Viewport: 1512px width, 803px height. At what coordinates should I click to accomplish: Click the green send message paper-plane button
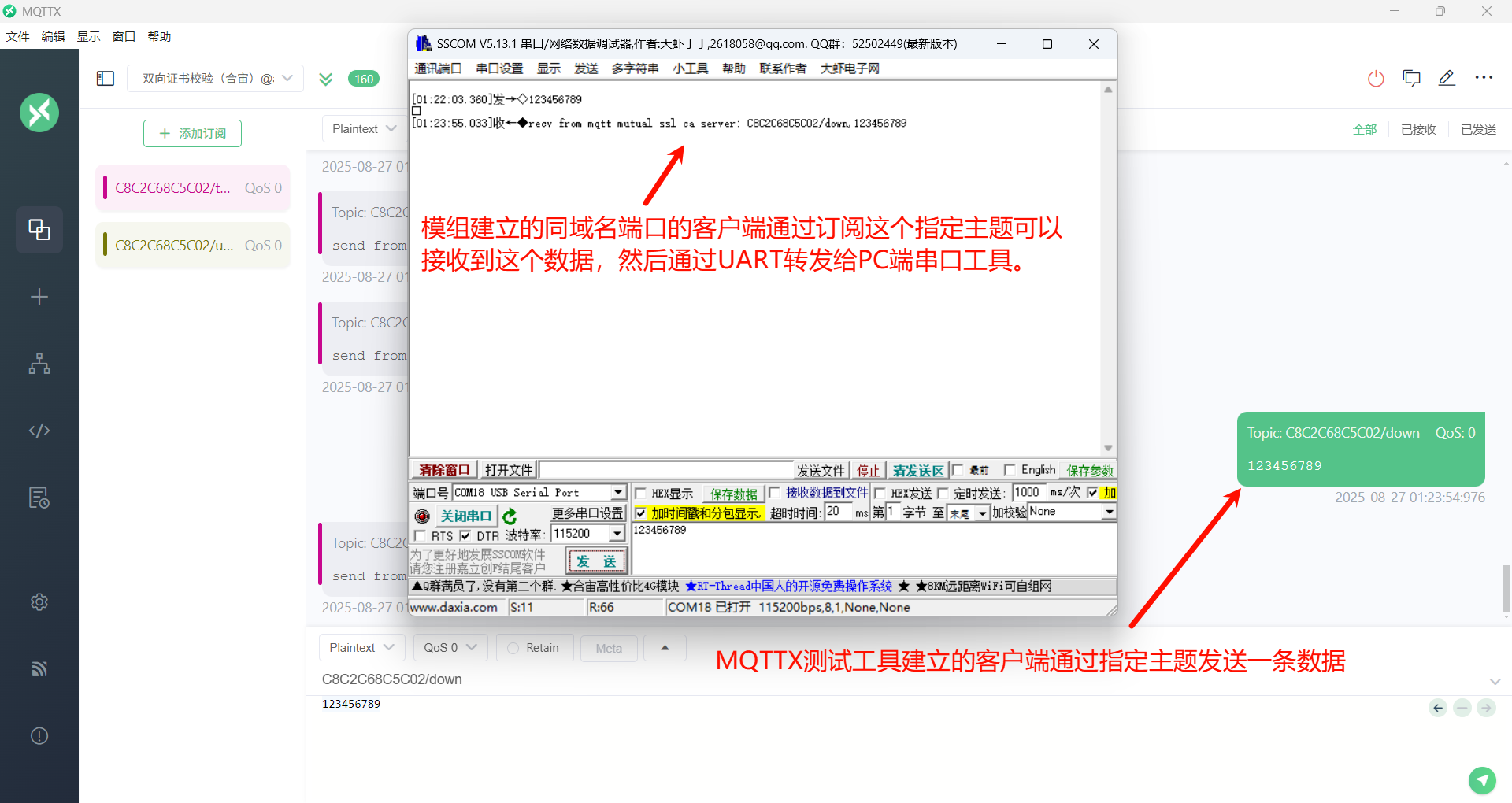[1482, 780]
